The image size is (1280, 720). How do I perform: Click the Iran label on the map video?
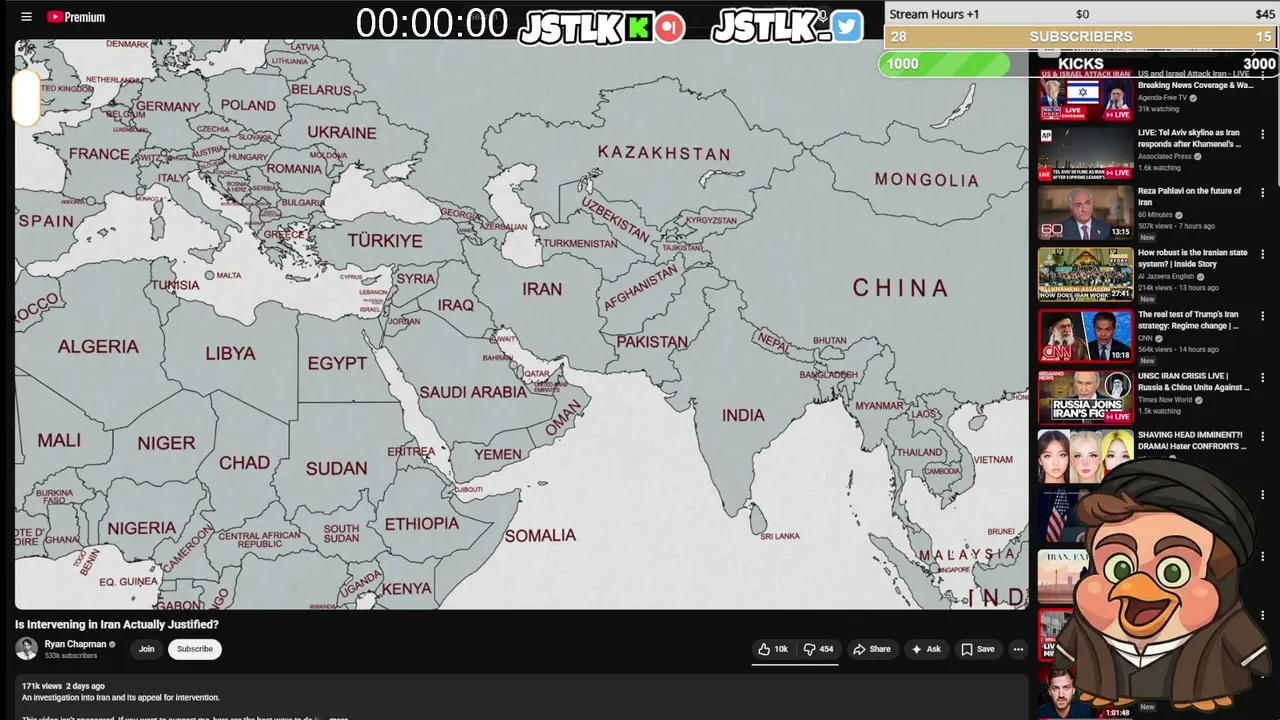point(542,289)
